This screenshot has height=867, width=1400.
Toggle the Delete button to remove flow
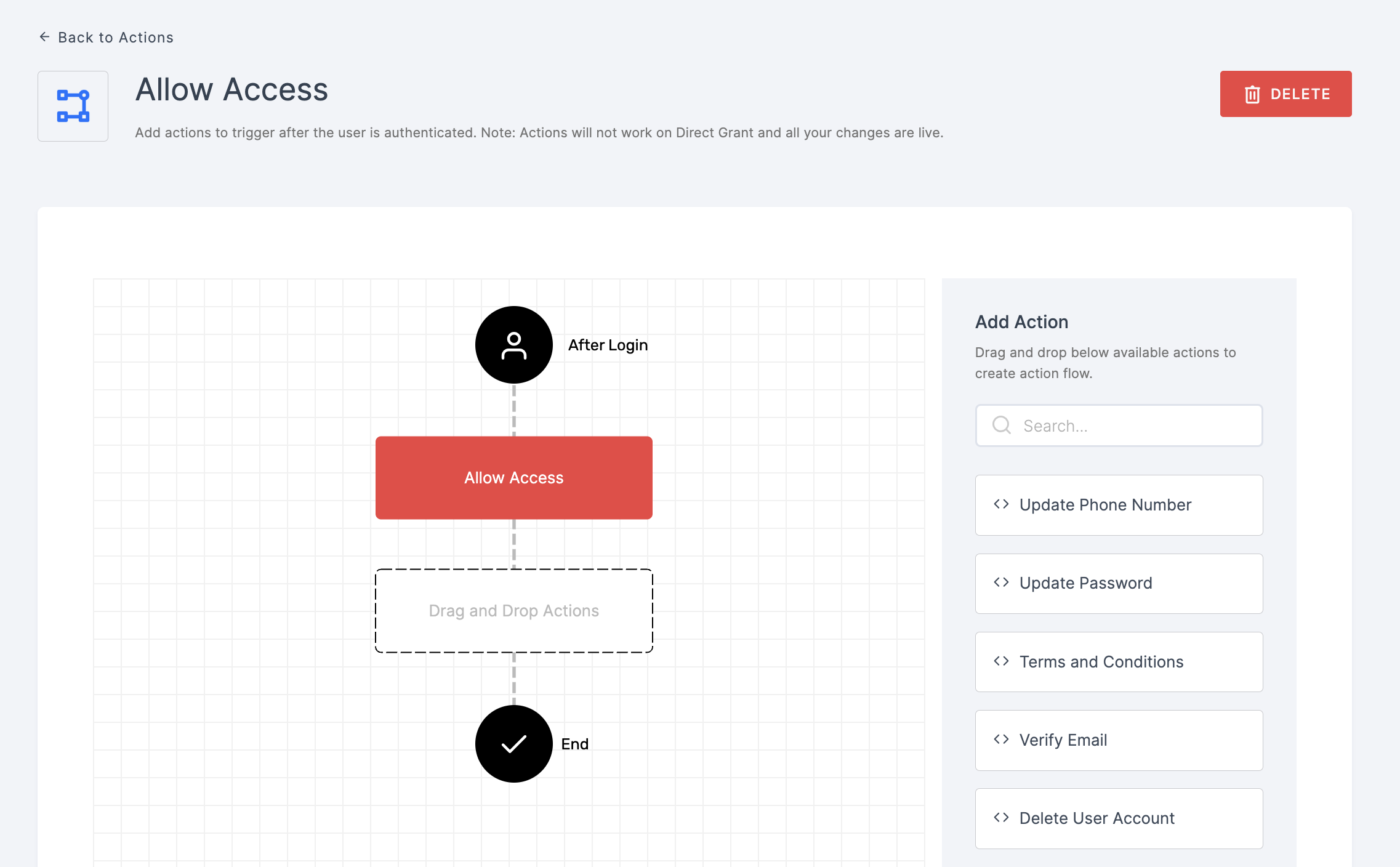pos(1286,94)
